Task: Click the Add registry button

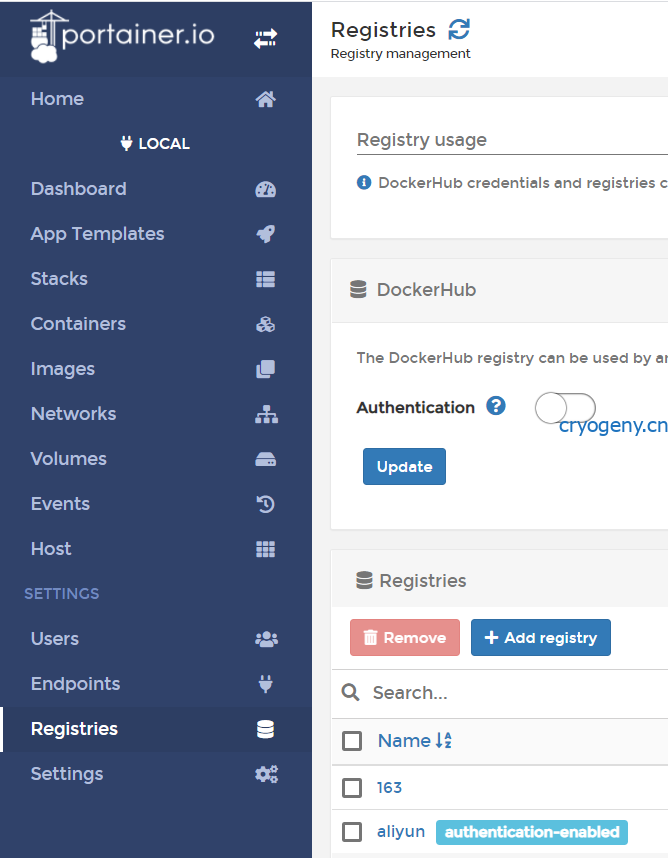Action: pos(541,637)
